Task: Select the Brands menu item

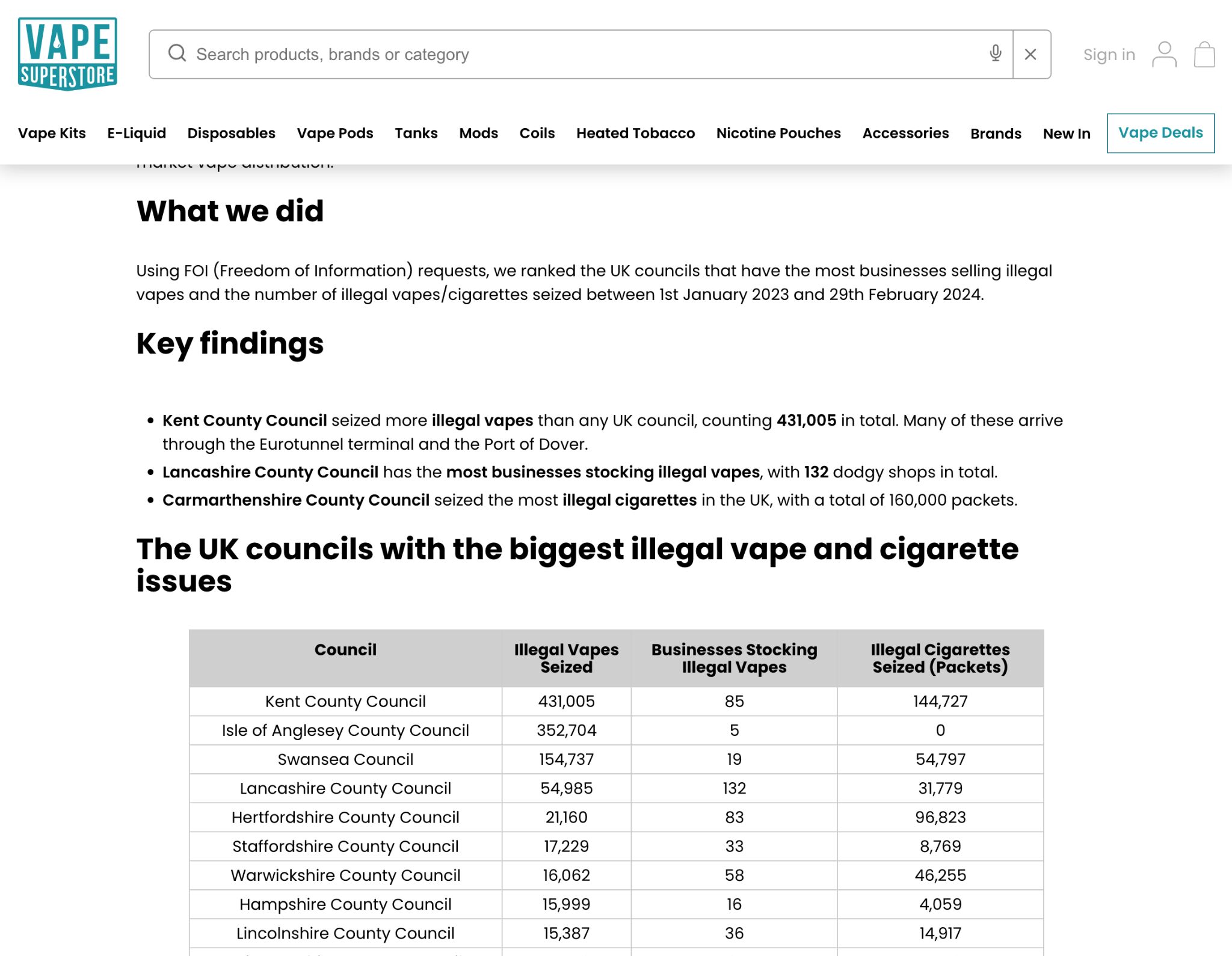Action: pyautogui.click(x=995, y=133)
